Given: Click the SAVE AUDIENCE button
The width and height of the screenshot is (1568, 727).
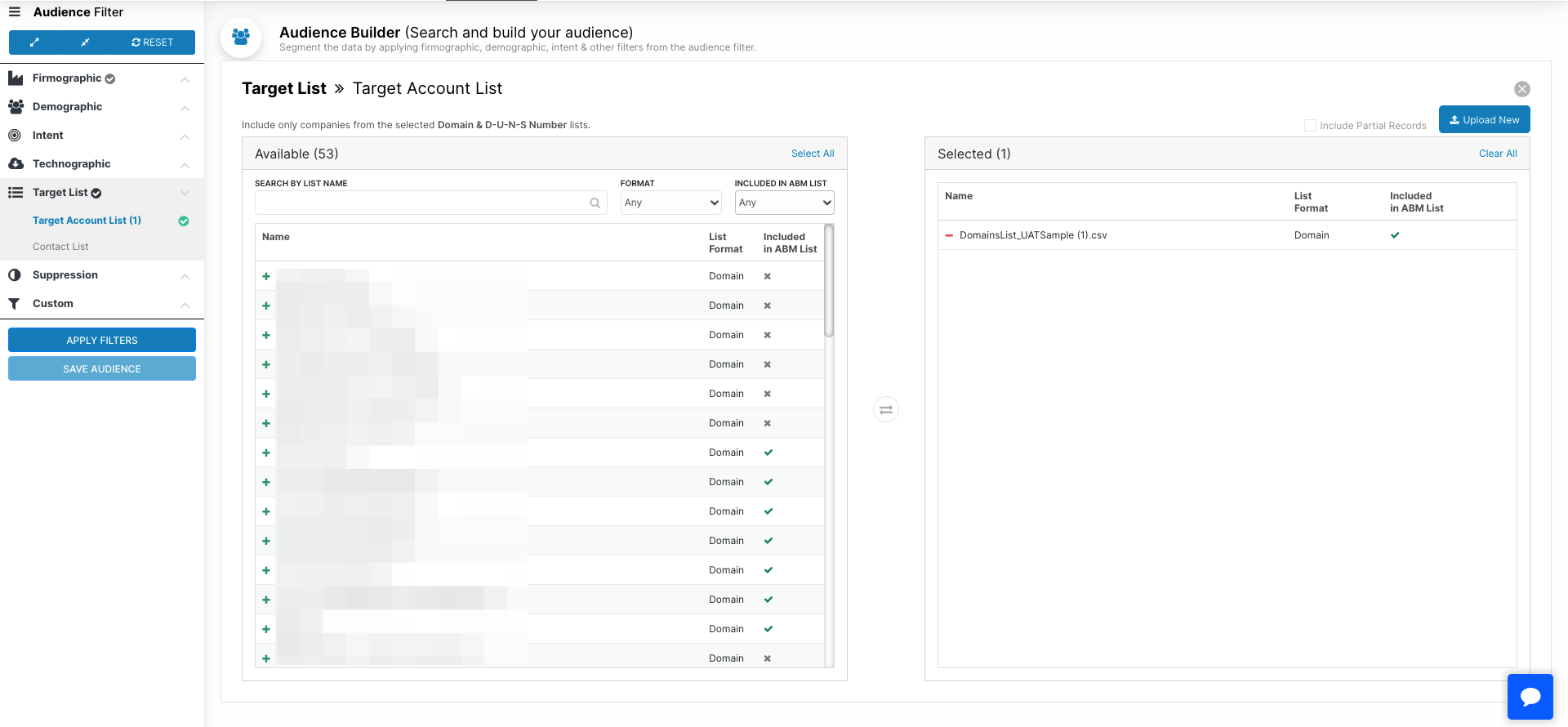Looking at the screenshot, I should [x=102, y=368].
